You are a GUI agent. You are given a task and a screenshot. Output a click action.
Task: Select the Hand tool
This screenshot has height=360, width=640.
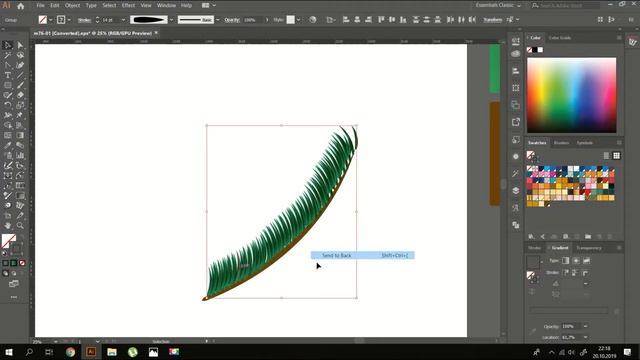(7, 225)
